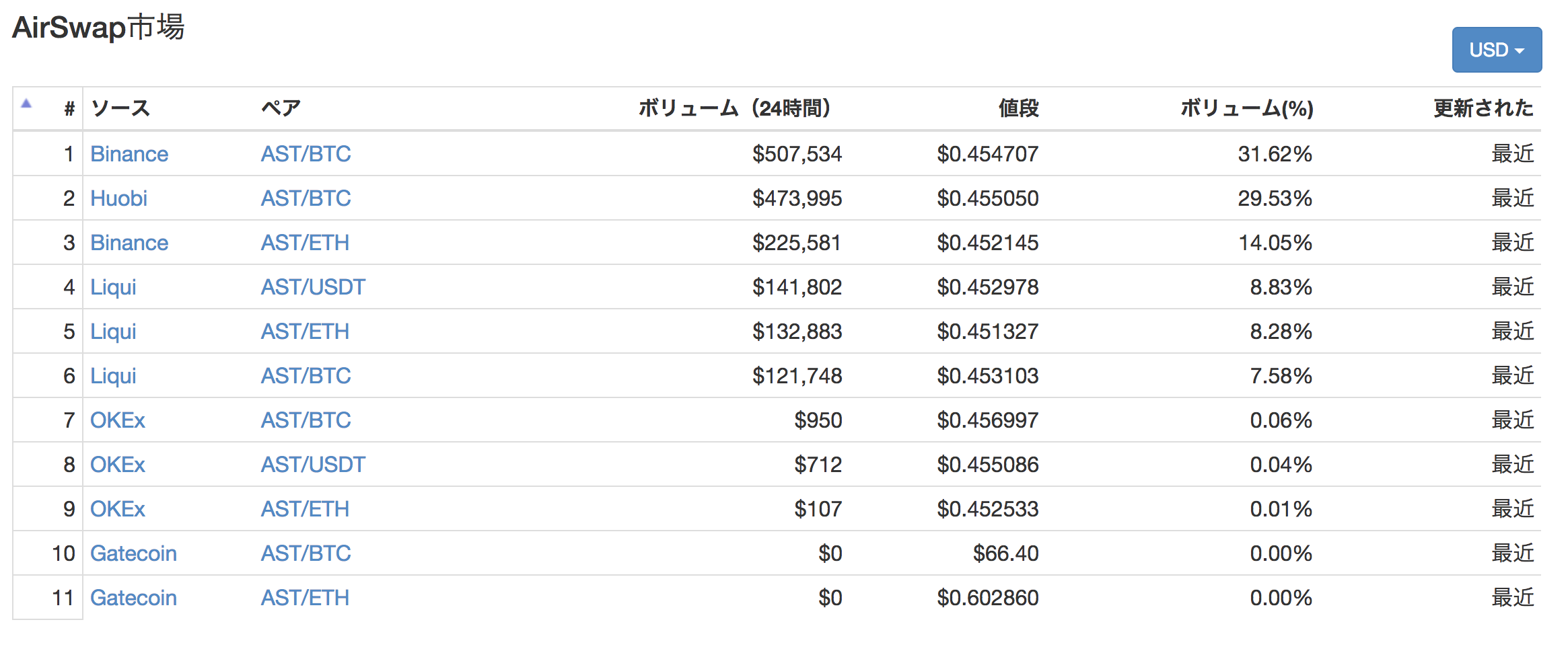Open AST/ETH pair link for Binance
1568x655 pixels.
pyautogui.click(x=306, y=243)
